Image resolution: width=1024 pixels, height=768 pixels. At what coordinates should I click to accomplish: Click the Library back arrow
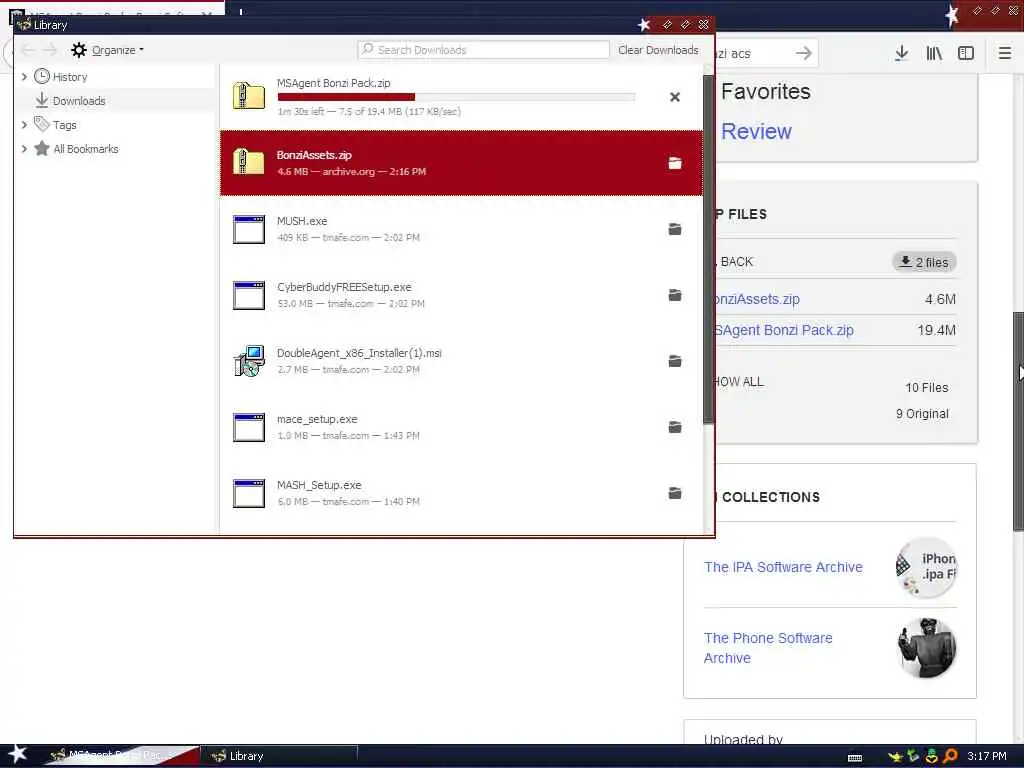click(28, 50)
